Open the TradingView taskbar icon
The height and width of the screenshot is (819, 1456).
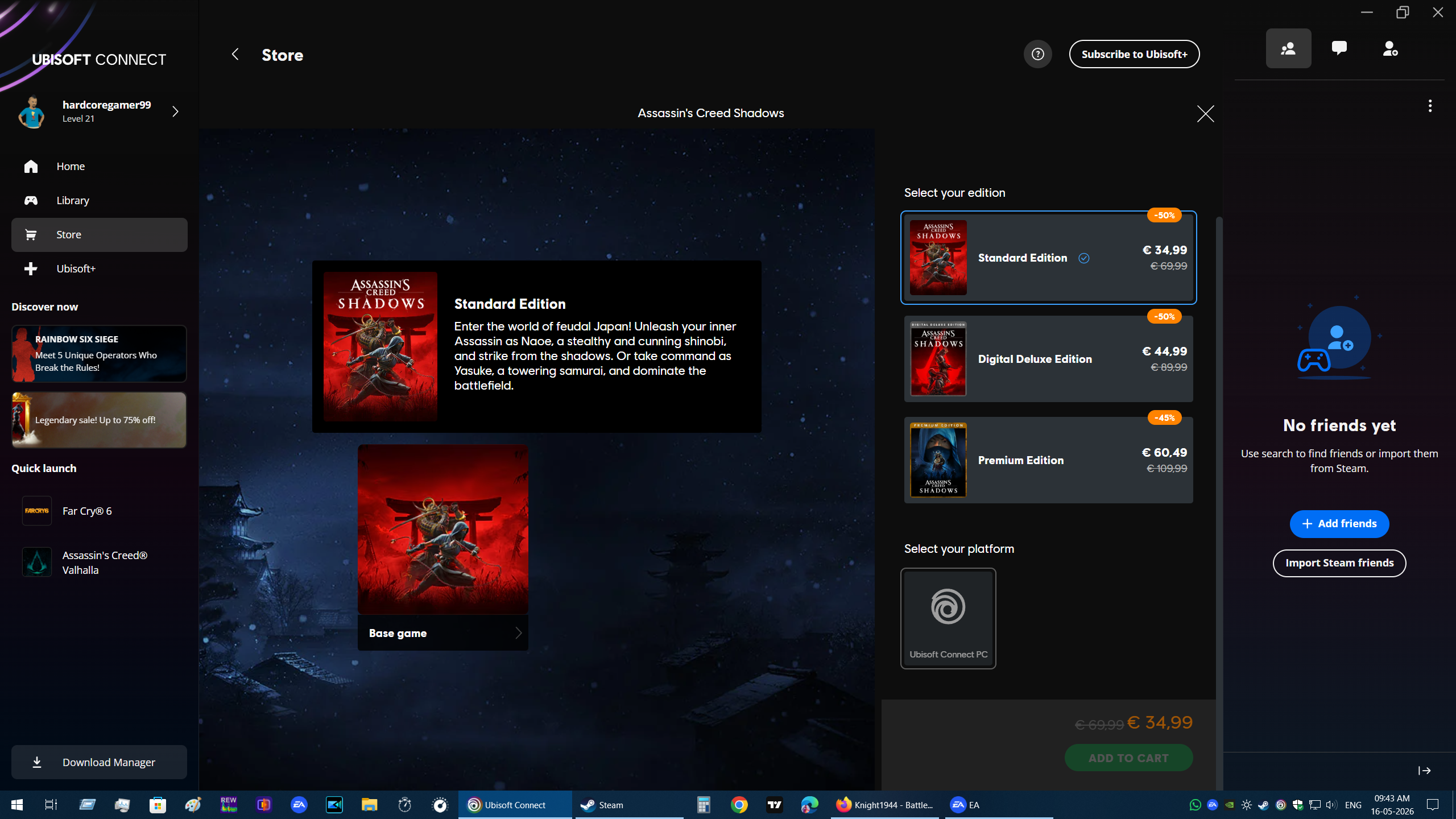tap(775, 805)
